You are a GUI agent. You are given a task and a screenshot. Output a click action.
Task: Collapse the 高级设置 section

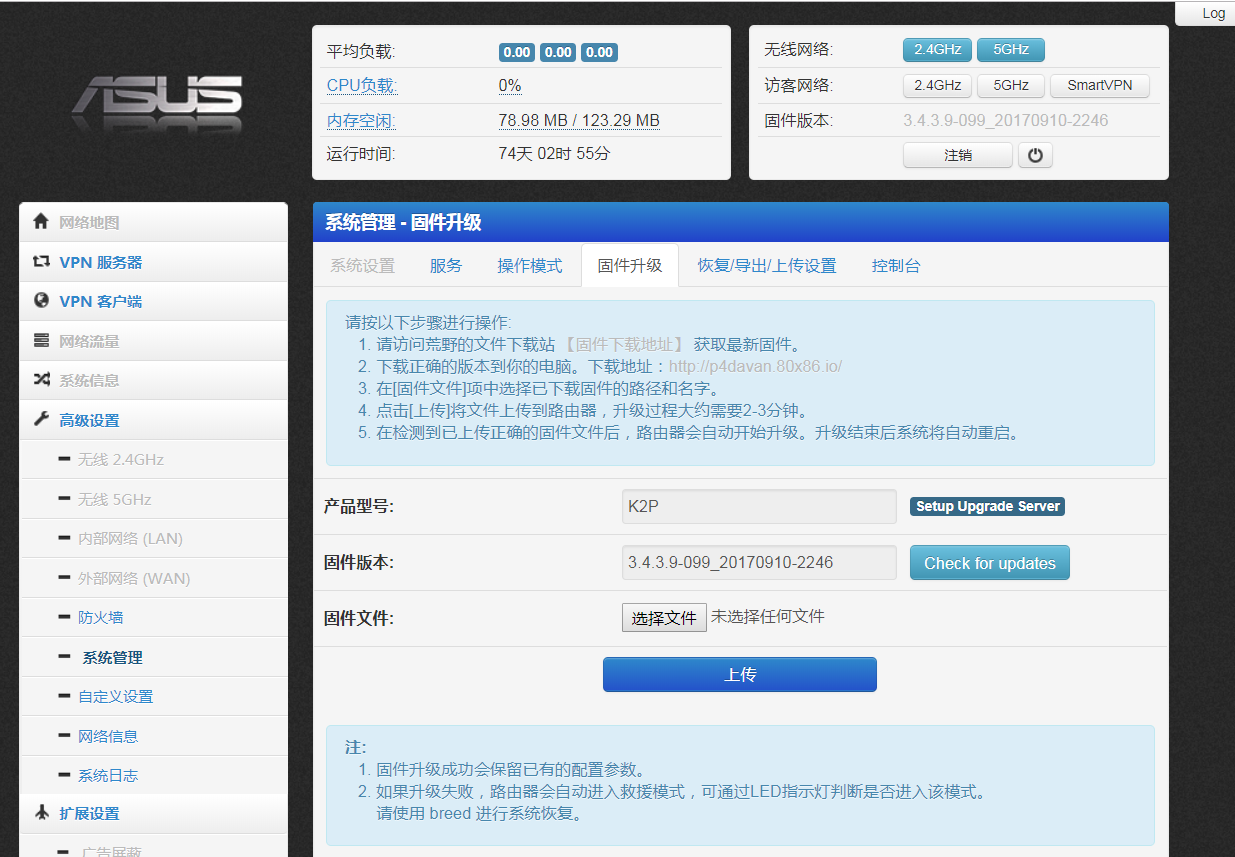(153, 420)
